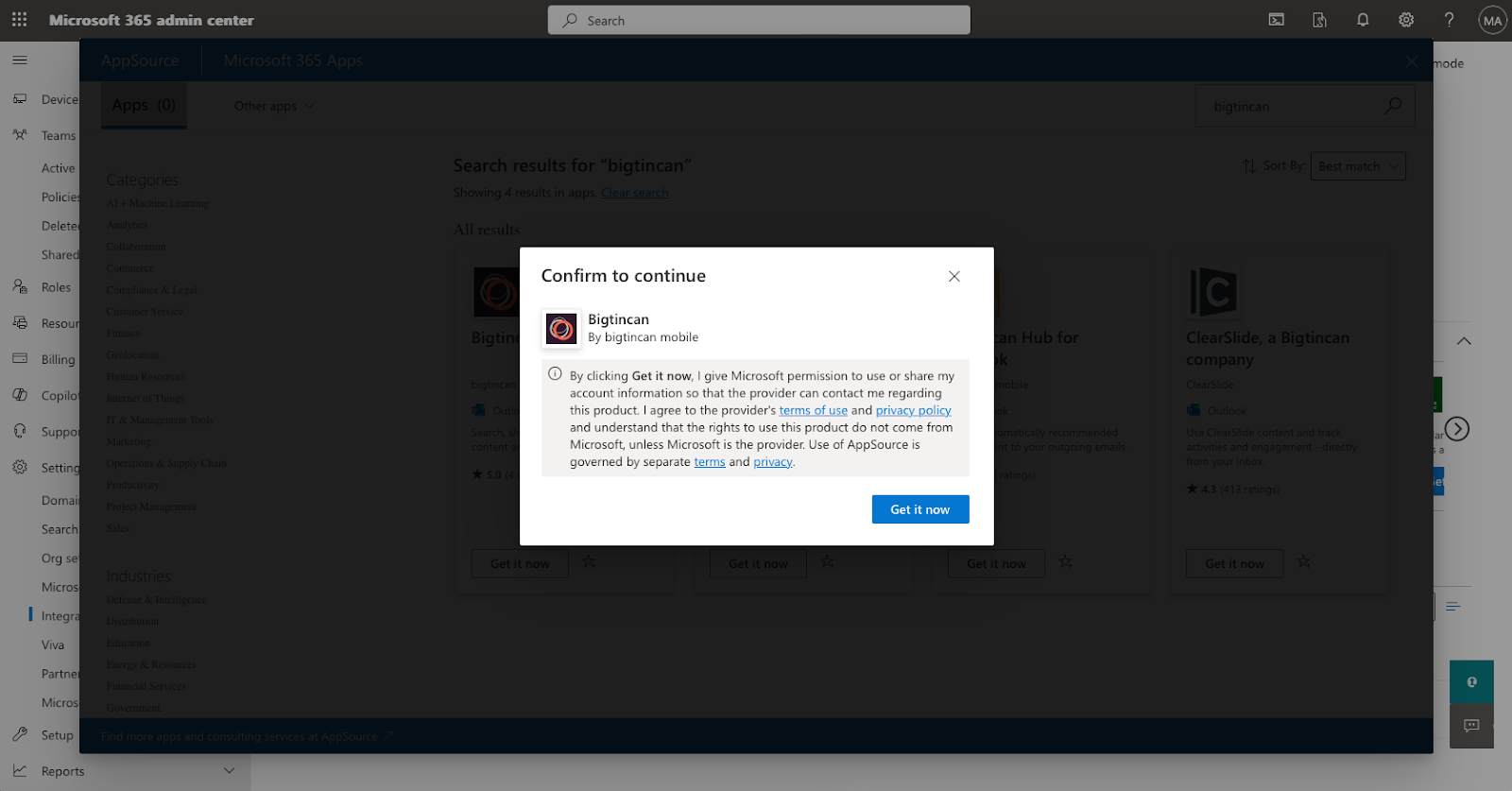
Task: Click the help question mark icon
Action: click(1449, 20)
